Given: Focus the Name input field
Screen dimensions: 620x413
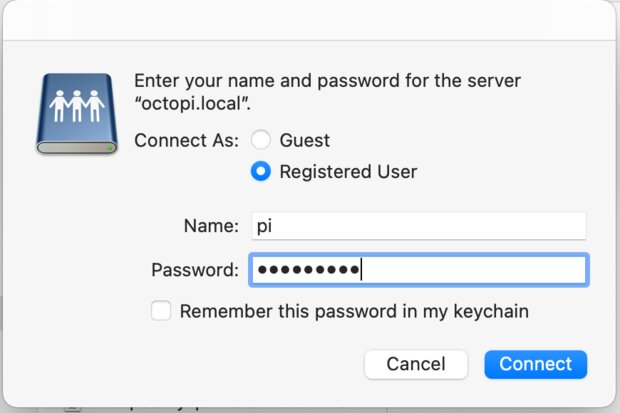Looking at the screenshot, I should point(419,226).
